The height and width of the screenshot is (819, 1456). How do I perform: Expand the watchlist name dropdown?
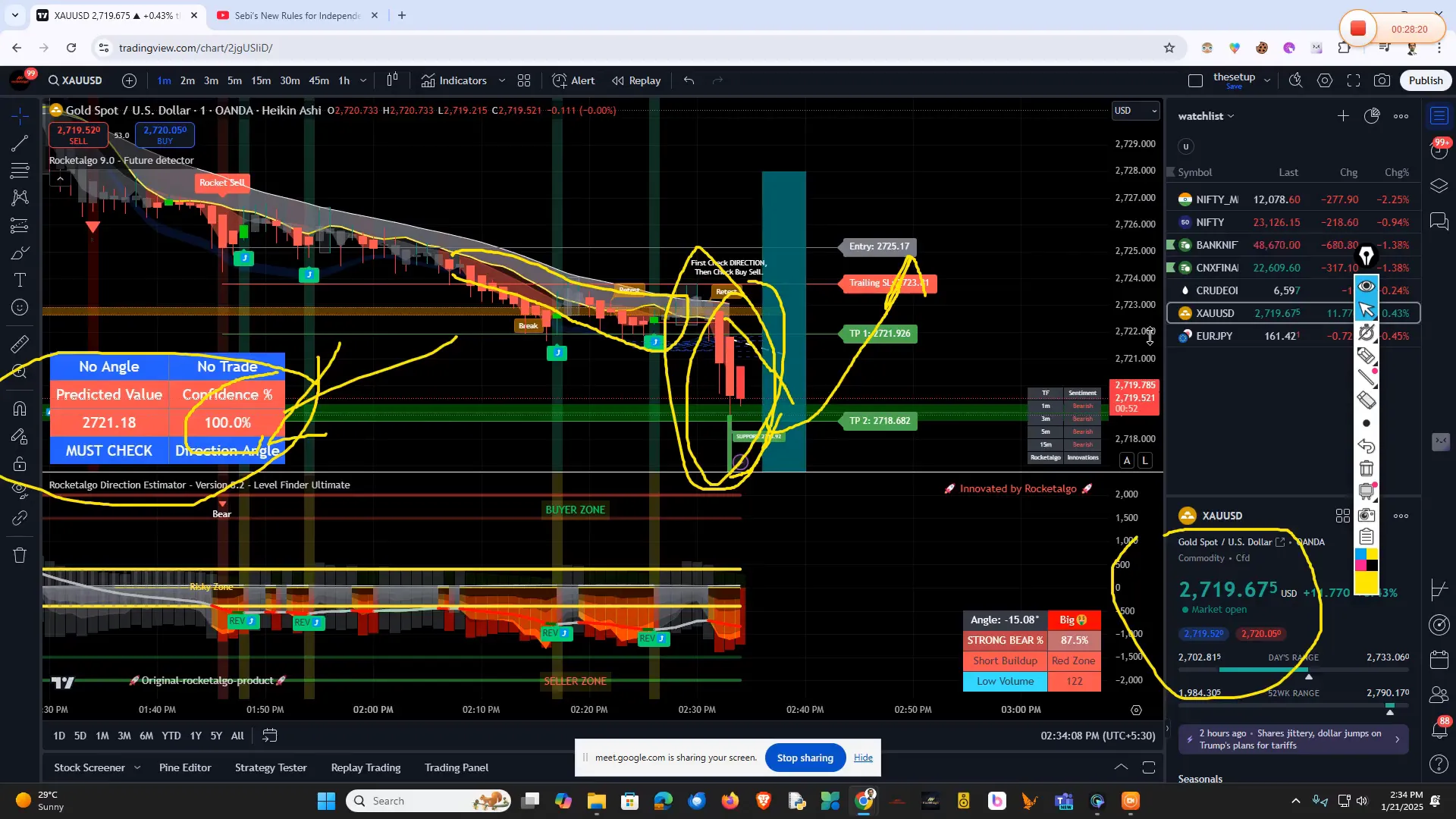point(1206,116)
